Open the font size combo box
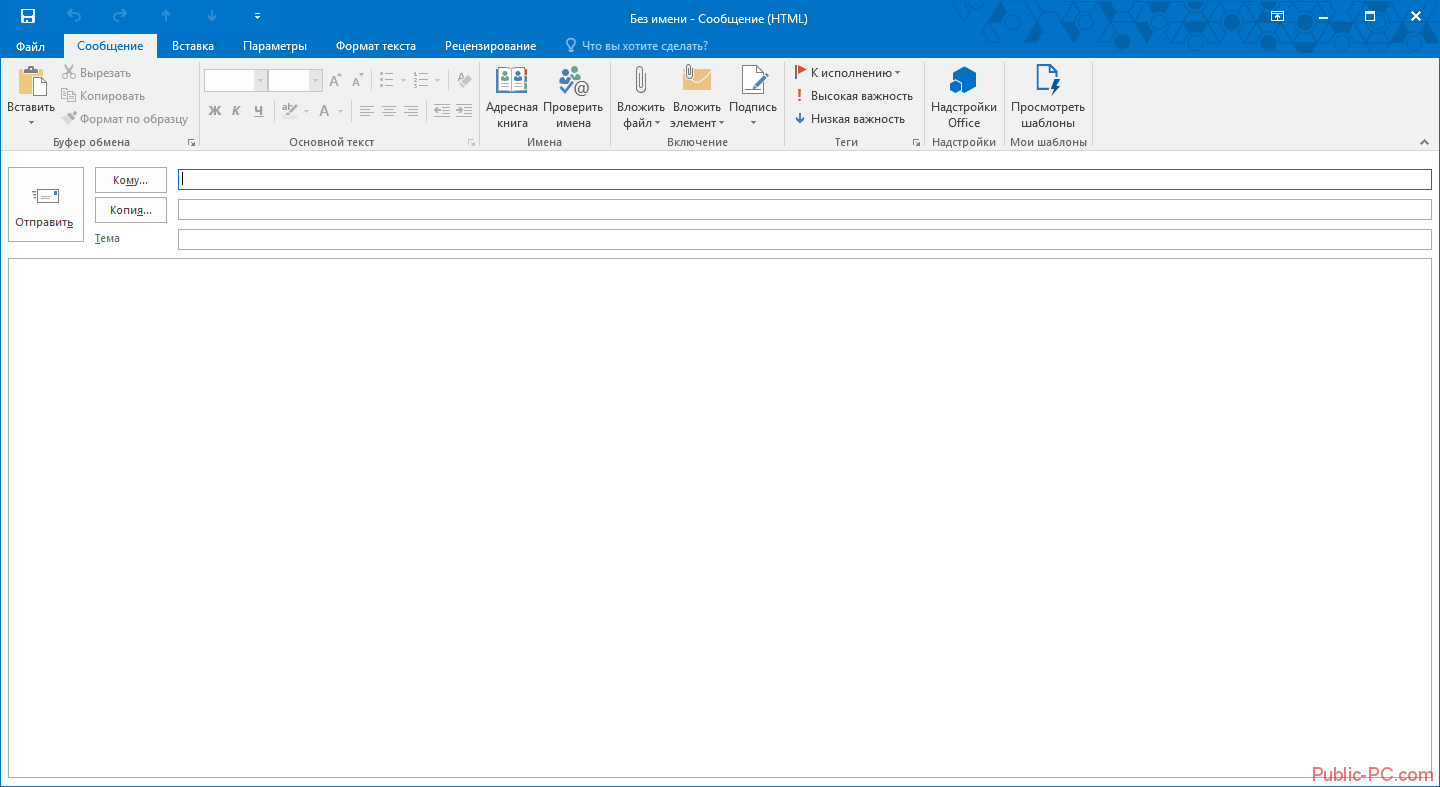The width and height of the screenshot is (1440, 787). point(295,81)
